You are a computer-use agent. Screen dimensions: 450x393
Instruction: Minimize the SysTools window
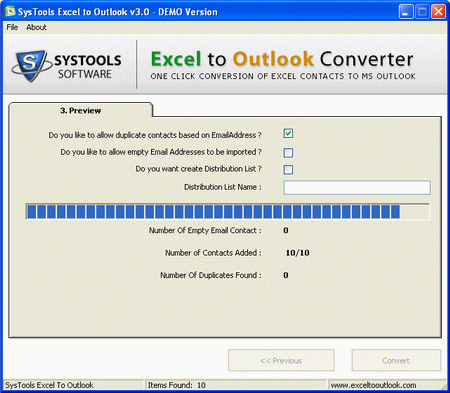point(406,12)
